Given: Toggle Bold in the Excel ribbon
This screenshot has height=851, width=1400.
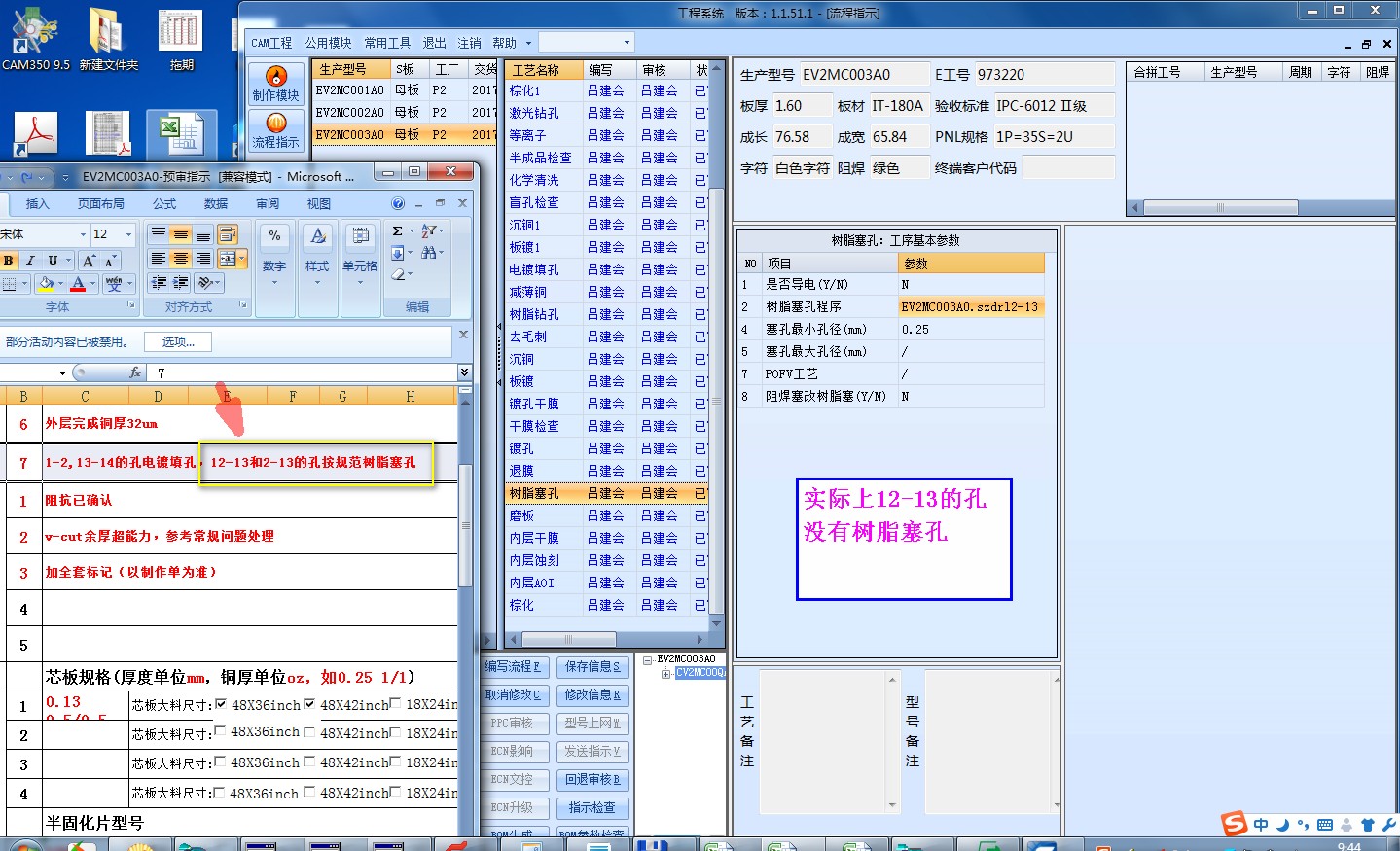Looking at the screenshot, I should coord(9,261).
